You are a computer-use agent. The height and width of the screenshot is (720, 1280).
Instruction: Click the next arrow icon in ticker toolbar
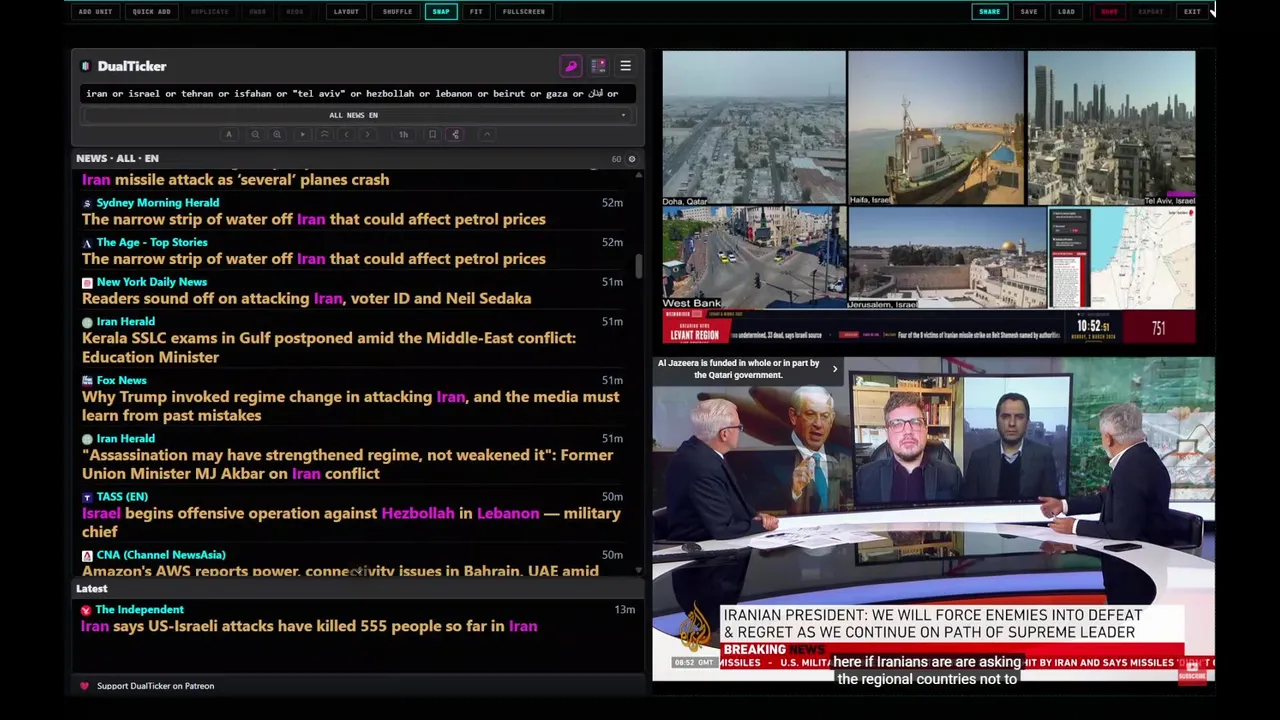click(368, 134)
